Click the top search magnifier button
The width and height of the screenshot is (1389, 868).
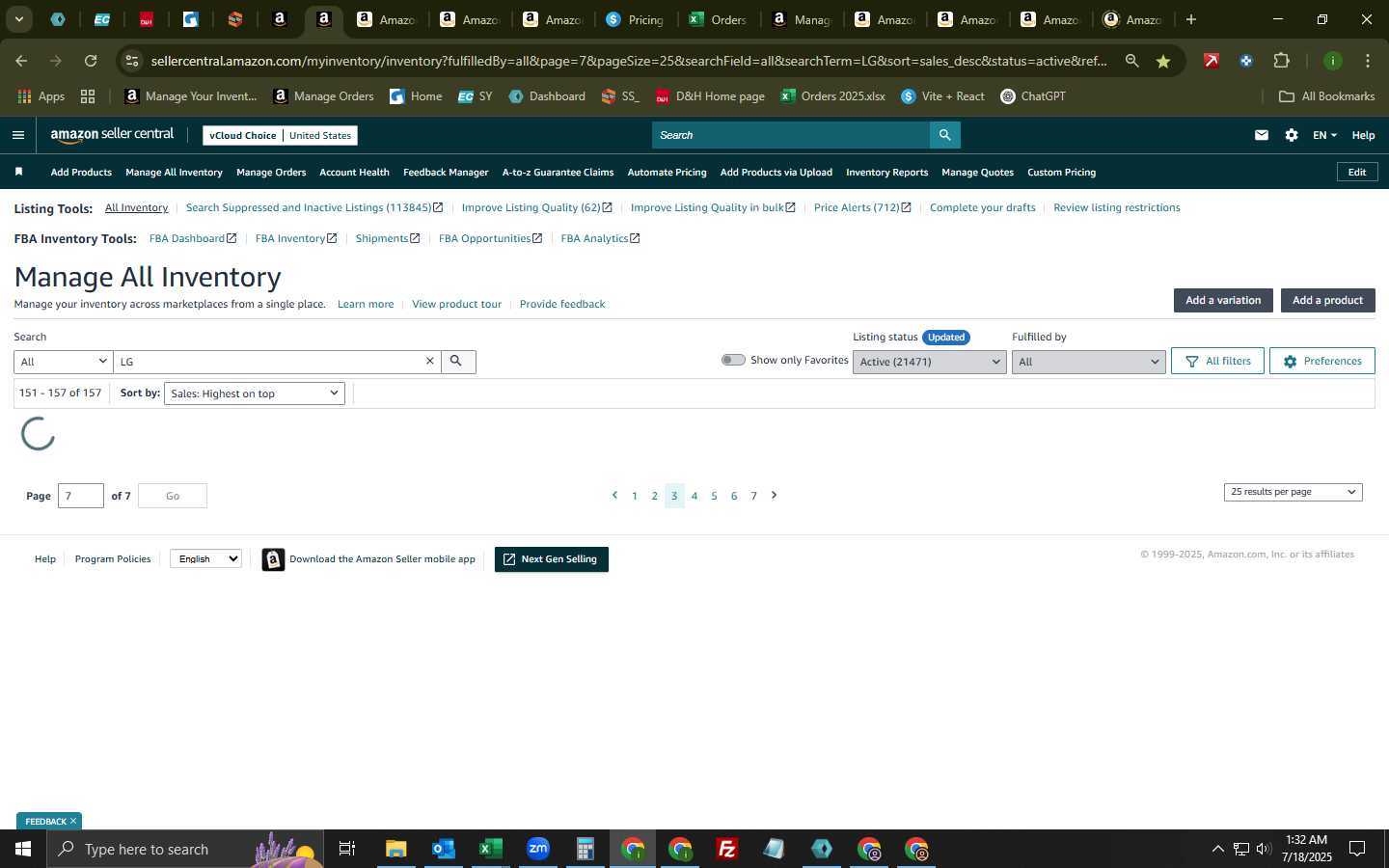click(944, 135)
